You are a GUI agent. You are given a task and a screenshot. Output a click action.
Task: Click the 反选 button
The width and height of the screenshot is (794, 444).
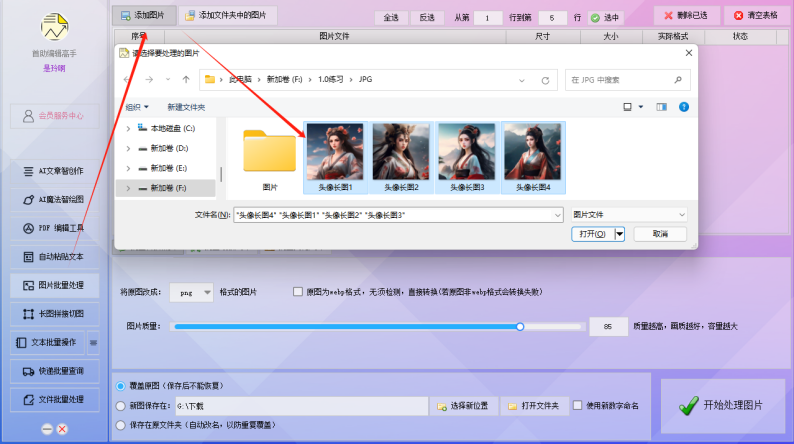[x=427, y=18]
